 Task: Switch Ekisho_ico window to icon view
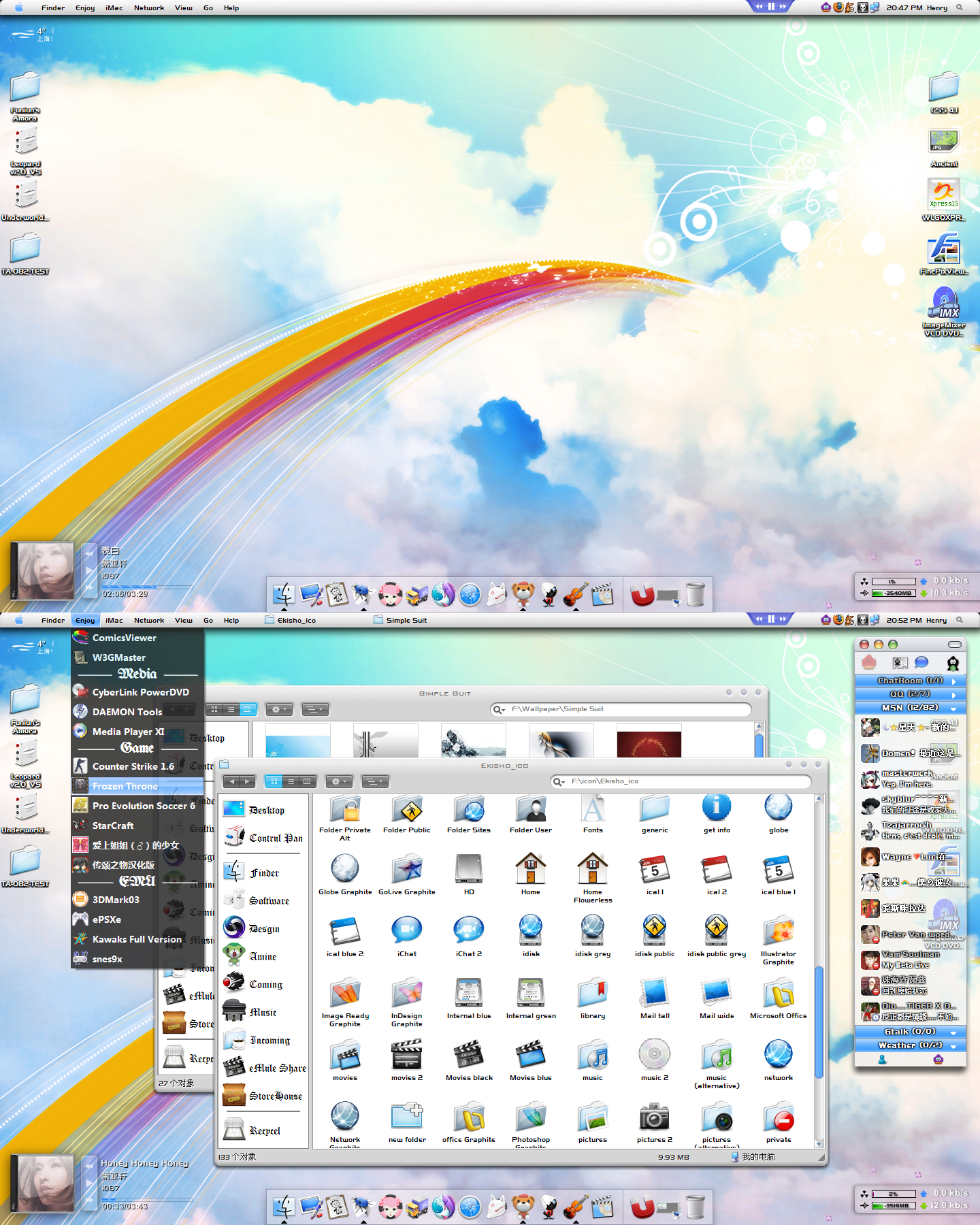point(274,781)
